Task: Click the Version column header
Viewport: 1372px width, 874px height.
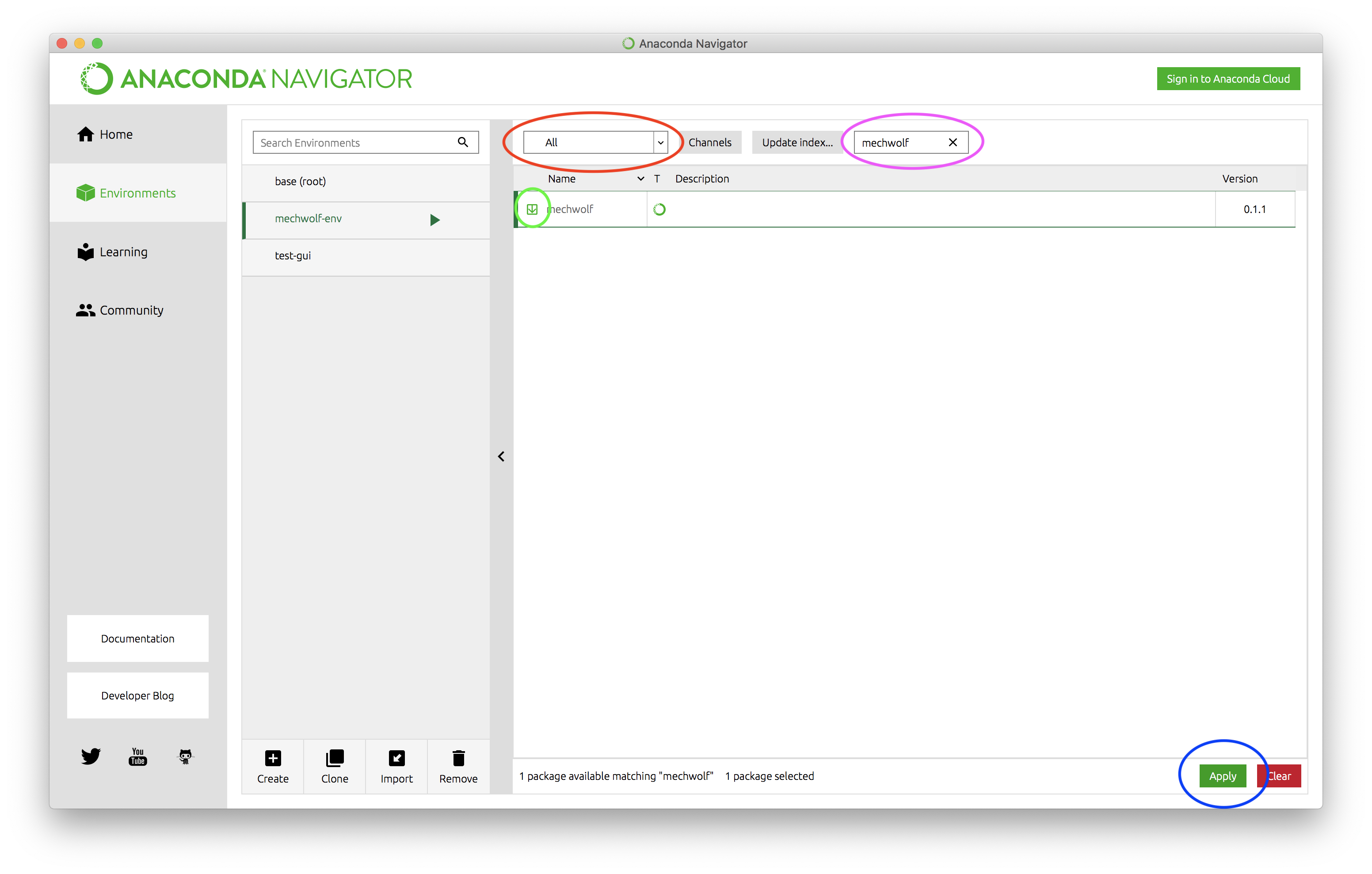Action: click(1239, 179)
